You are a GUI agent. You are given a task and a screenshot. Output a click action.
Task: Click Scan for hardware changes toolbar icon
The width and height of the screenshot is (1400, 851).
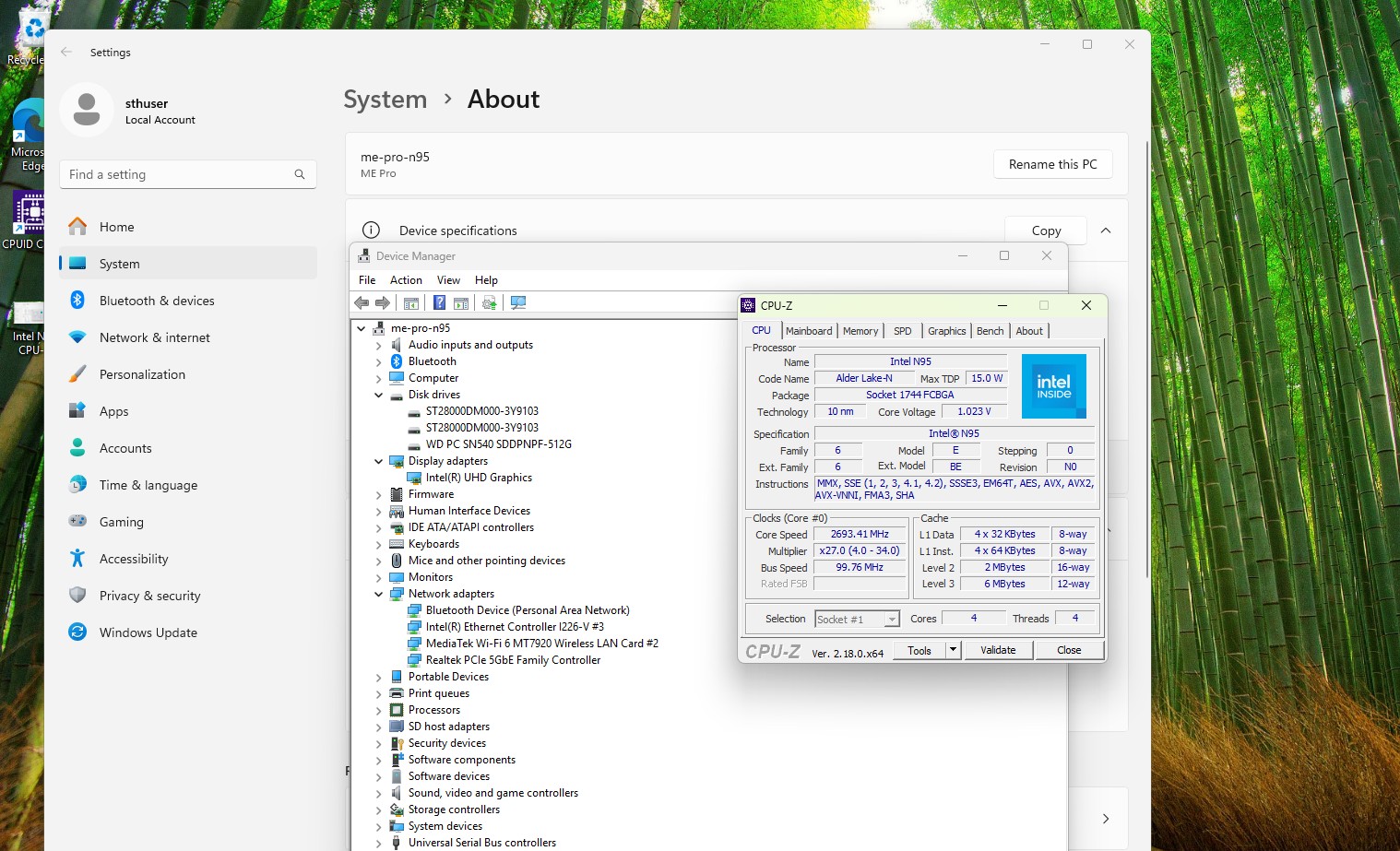(518, 302)
